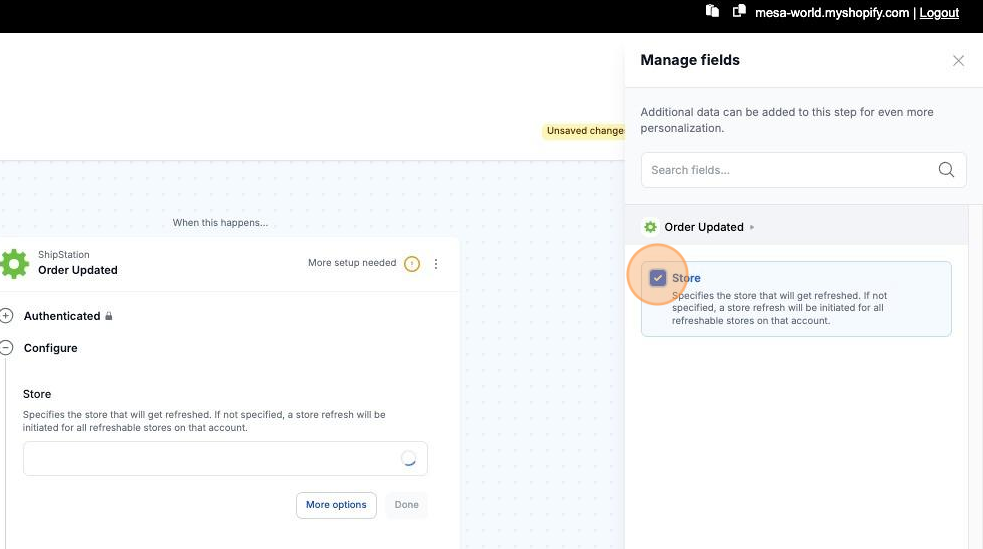Click the yellow warning circle icon
The height and width of the screenshot is (549, 983).
(x=412, y=264)
